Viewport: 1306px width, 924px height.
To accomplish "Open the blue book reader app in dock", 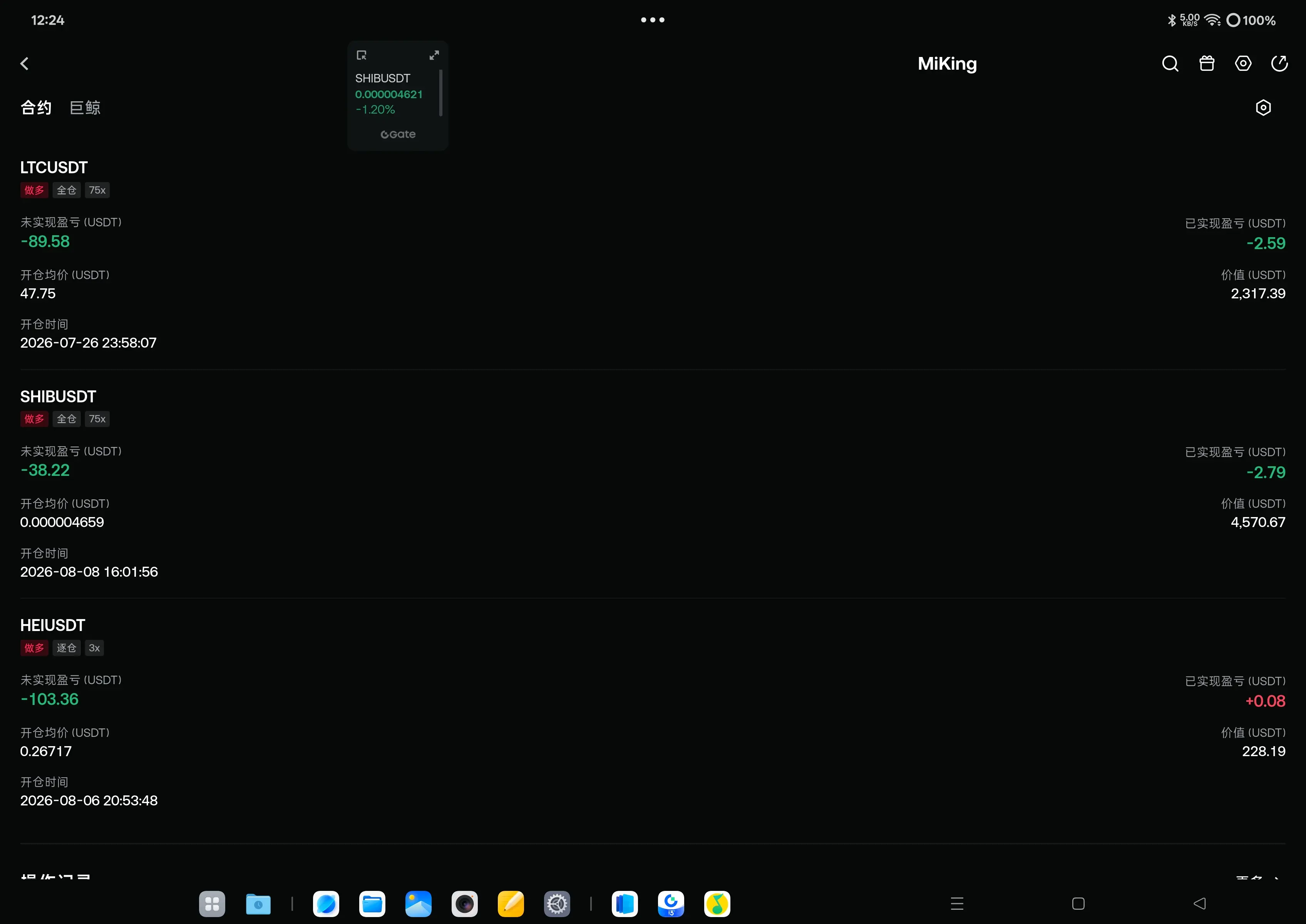I will tap(625, 904).
